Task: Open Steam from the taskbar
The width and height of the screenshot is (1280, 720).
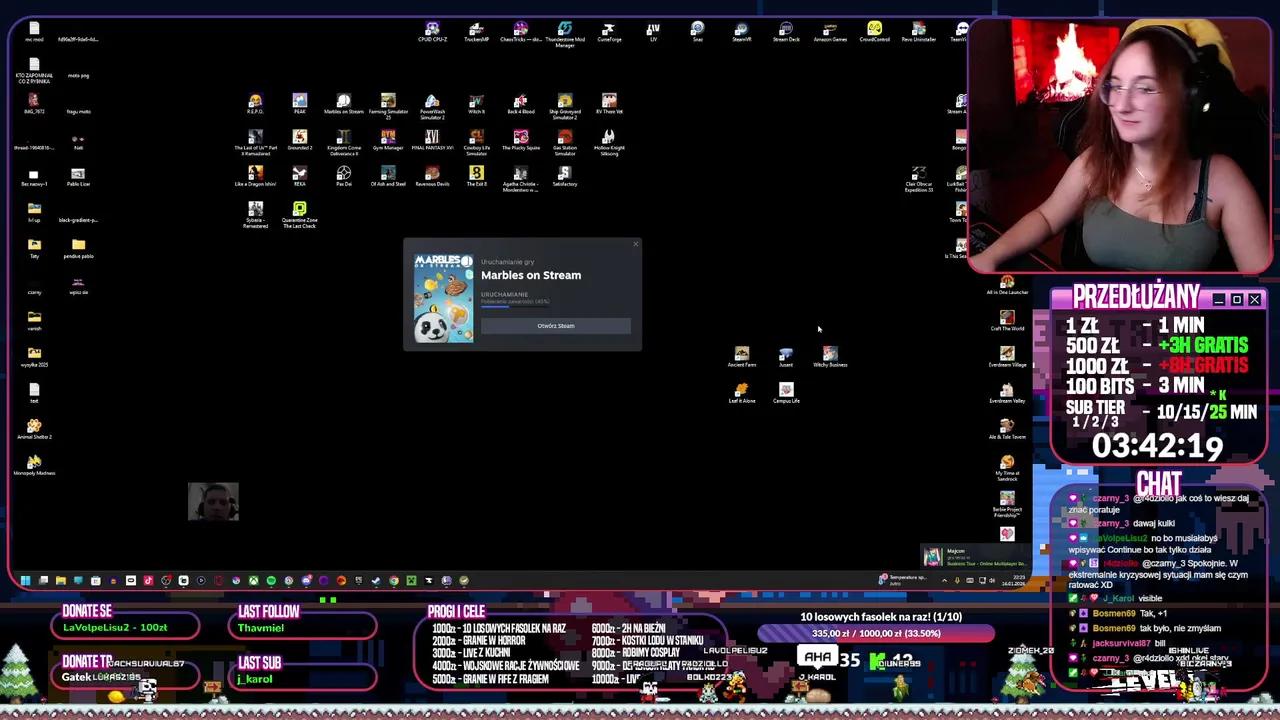Action: tap(376, 580)
